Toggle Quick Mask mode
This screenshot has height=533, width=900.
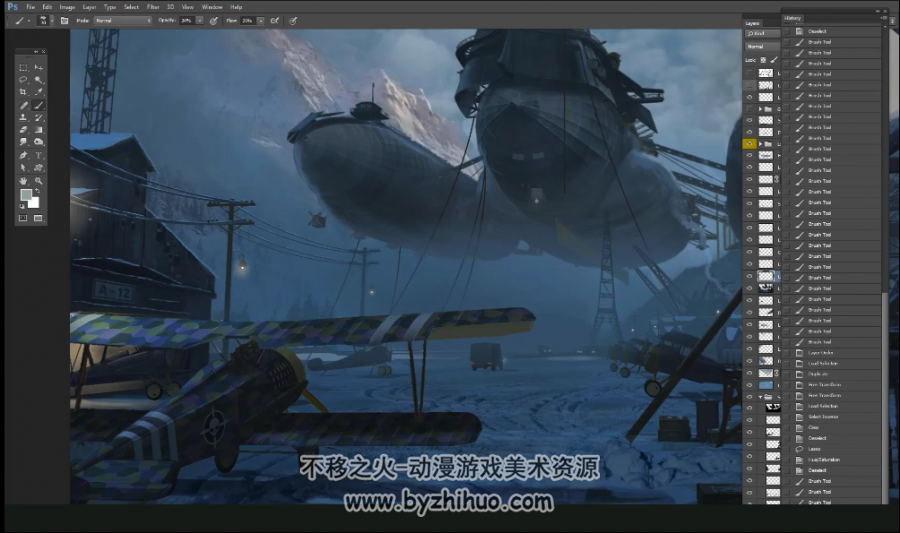[23, 218]
